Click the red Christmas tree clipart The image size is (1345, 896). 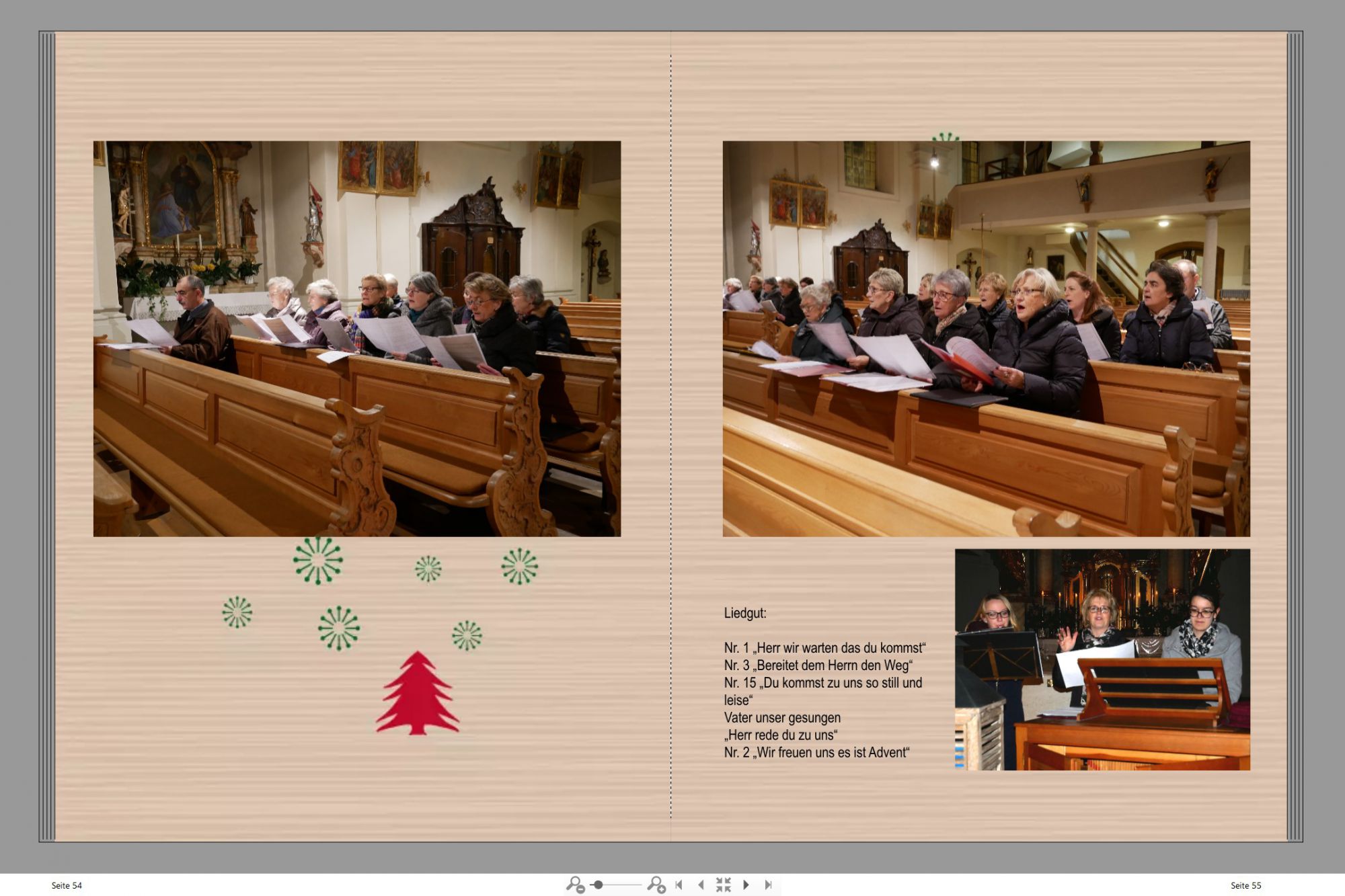point(418,693)
